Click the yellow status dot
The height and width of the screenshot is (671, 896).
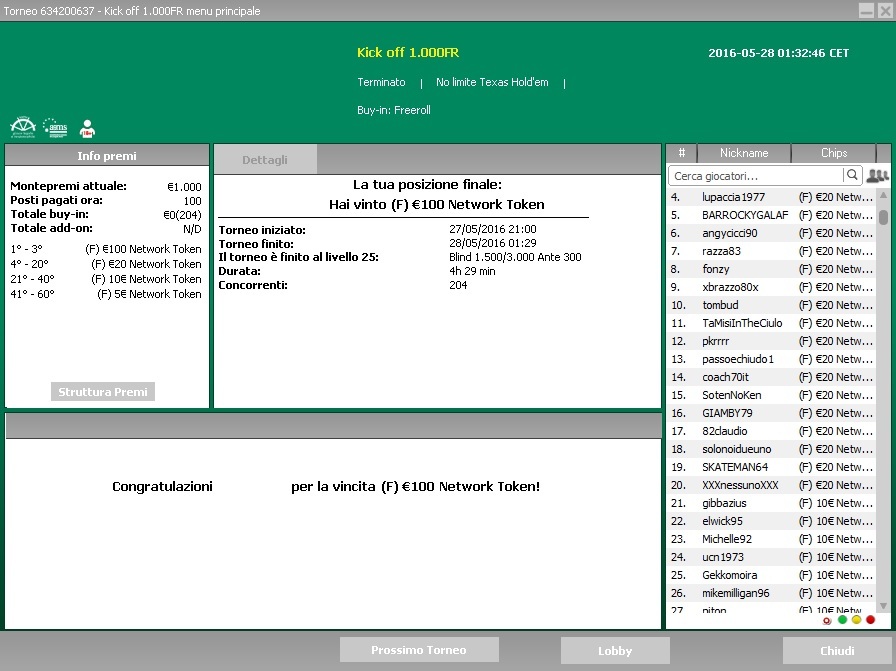856,620
